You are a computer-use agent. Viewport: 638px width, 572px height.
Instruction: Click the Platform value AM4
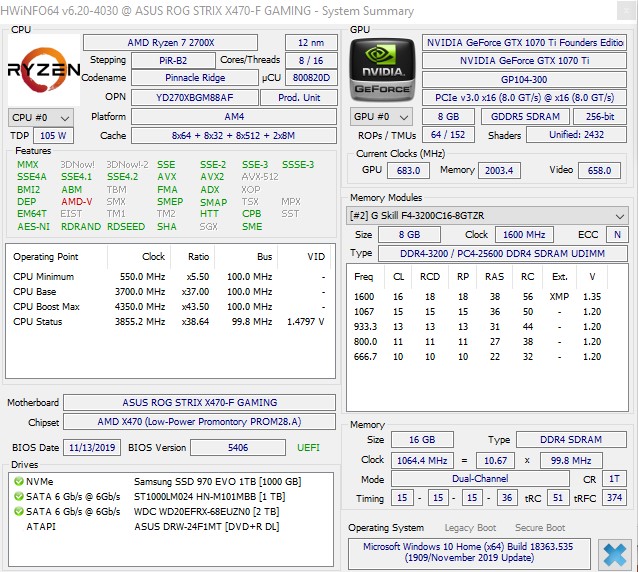pyautogui.click(x=234, y=117)
